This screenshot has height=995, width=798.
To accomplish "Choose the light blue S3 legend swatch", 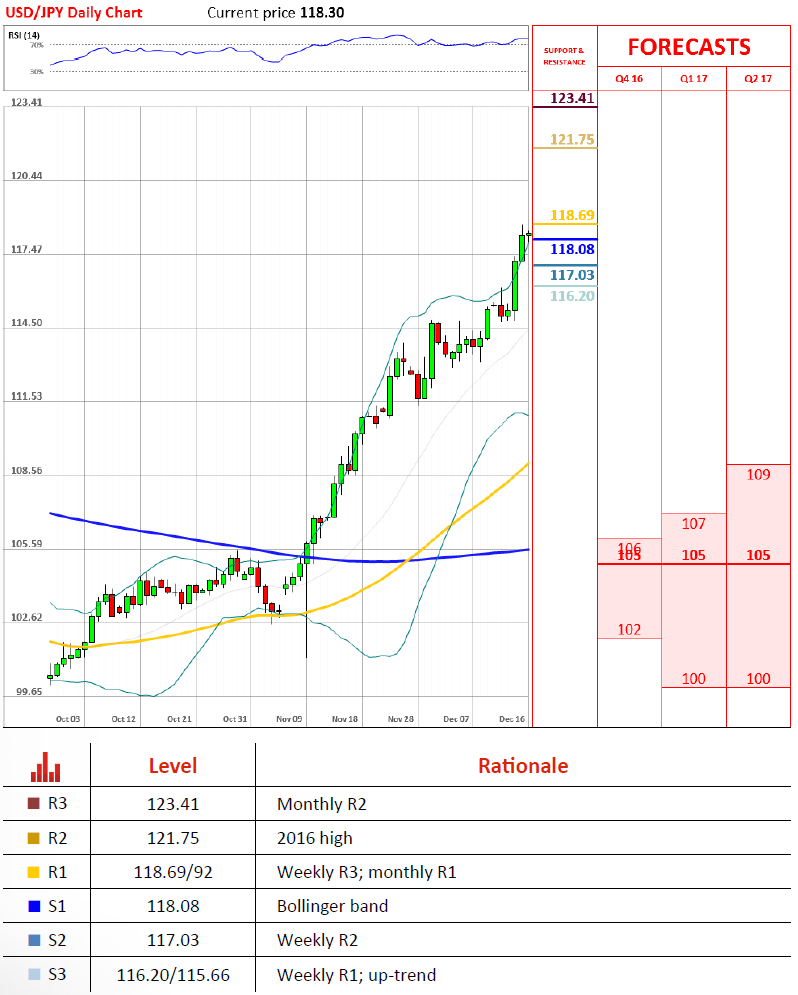I will [x=35, y=974].
